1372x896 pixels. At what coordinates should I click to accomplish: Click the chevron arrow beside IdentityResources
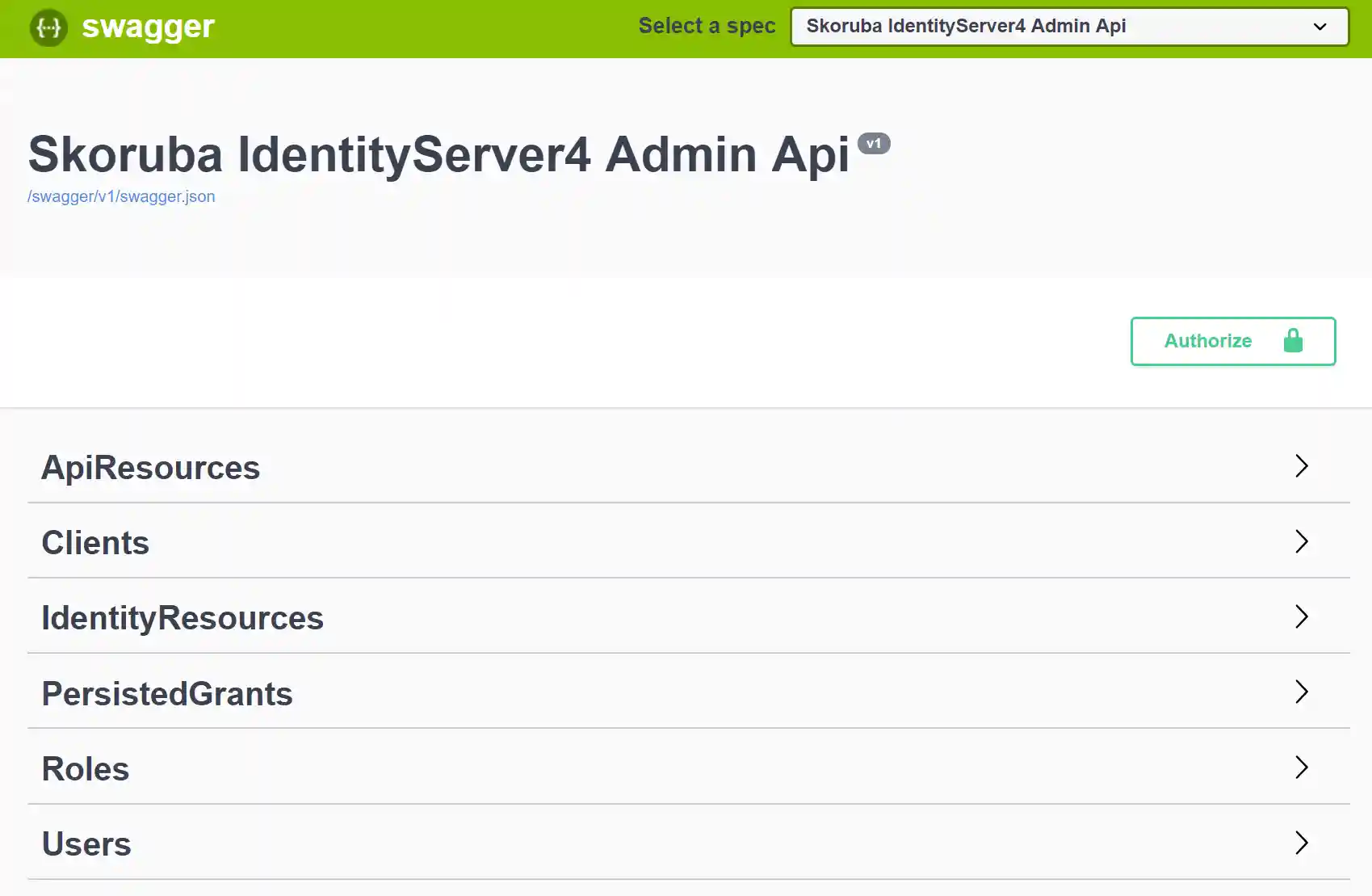tap(1301, 617)
